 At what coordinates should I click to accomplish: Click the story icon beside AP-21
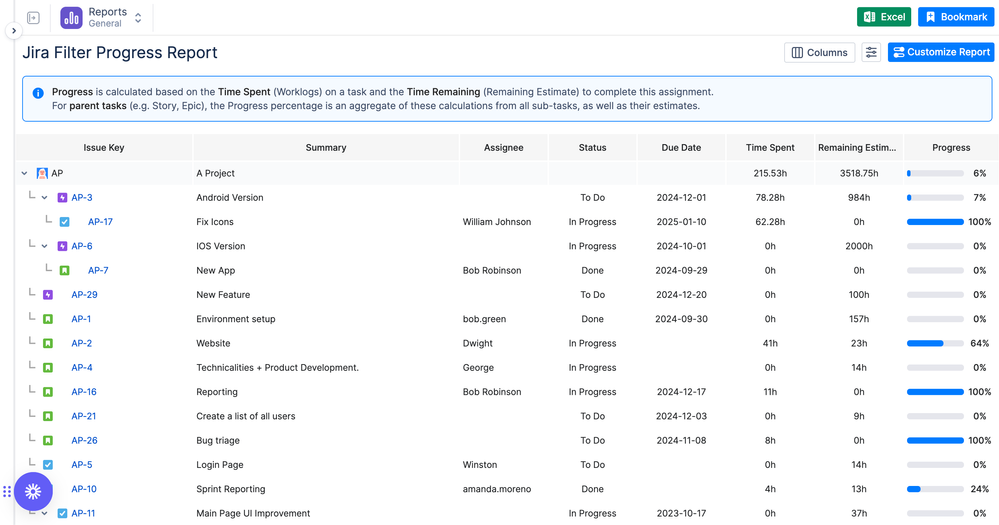(48, 416)
